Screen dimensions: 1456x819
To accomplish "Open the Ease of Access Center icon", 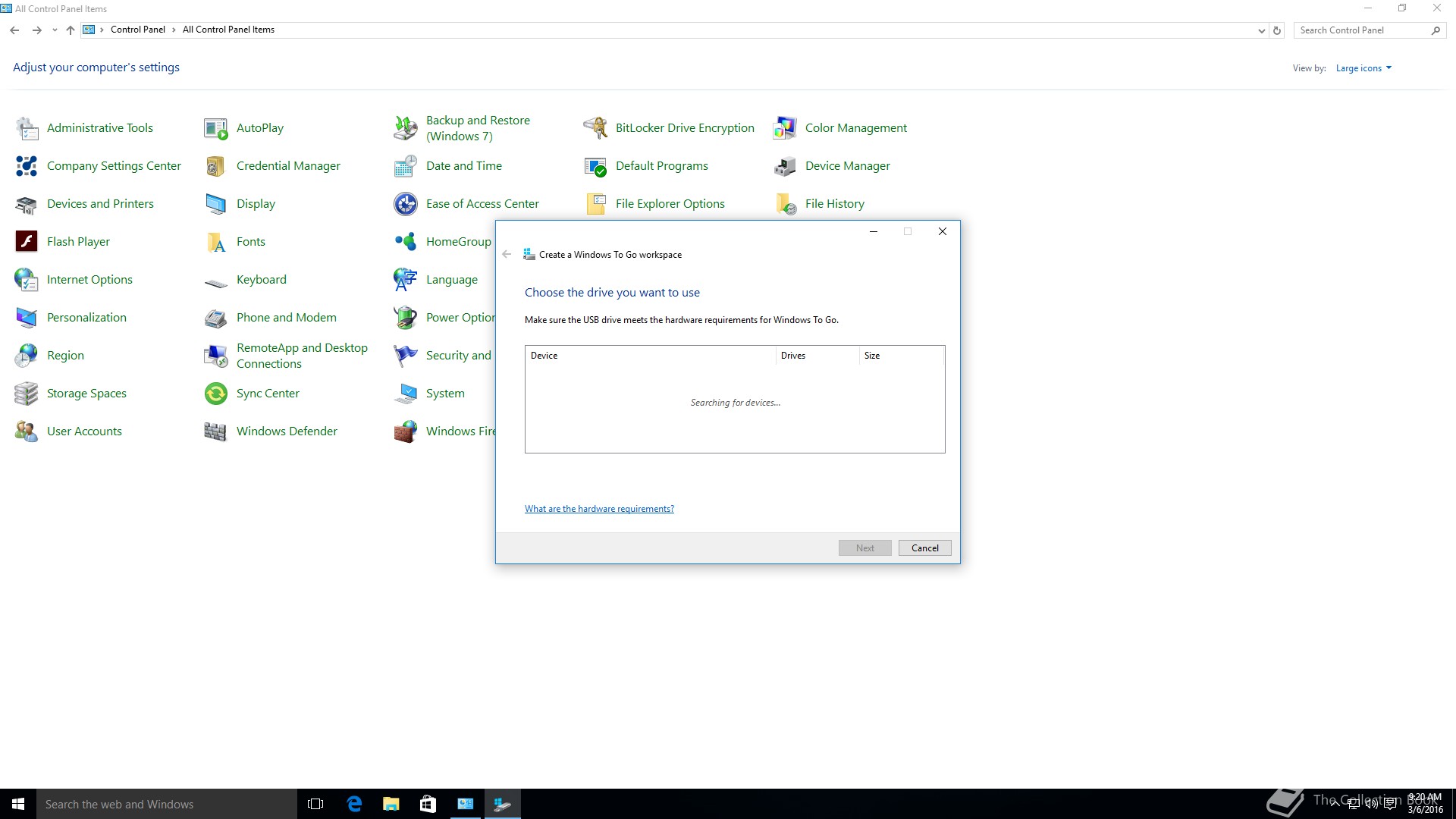I will tap(406, 204).
